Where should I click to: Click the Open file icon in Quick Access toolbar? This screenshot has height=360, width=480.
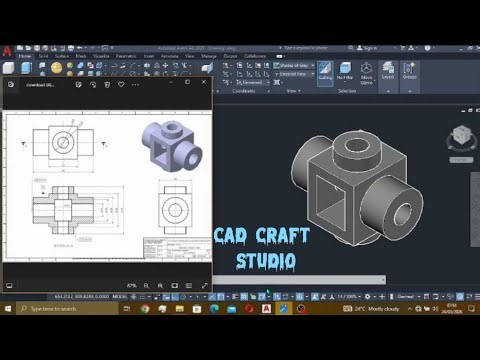[x=28, y=48]
